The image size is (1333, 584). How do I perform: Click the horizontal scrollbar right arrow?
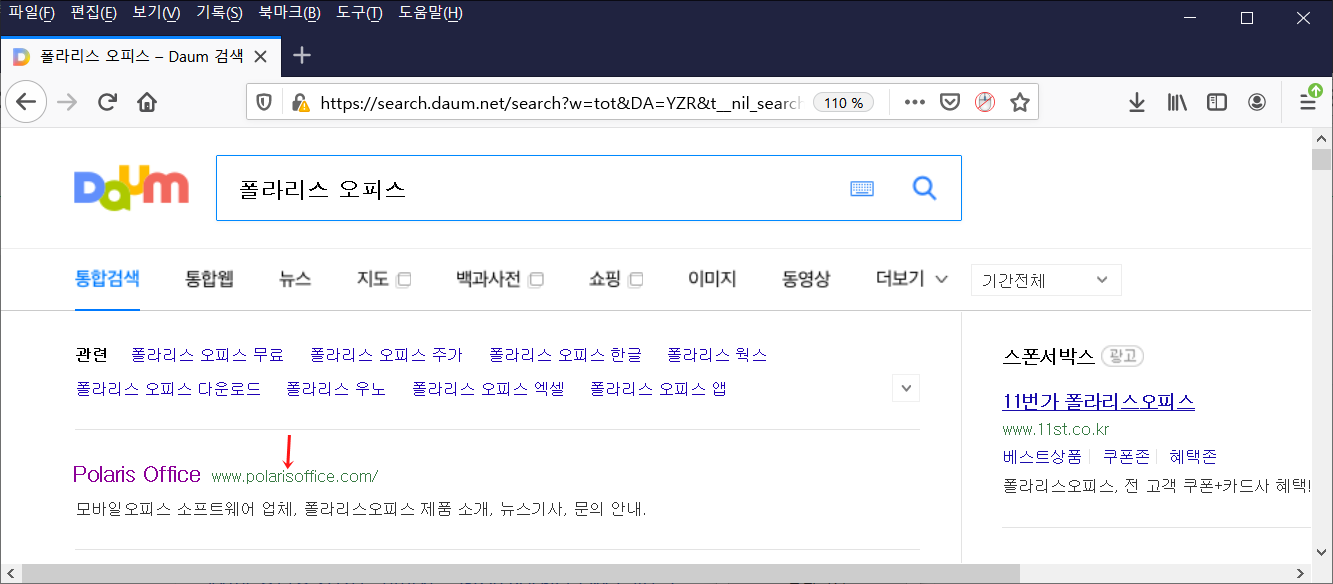pyautogui.click(x=1301, y=573)
